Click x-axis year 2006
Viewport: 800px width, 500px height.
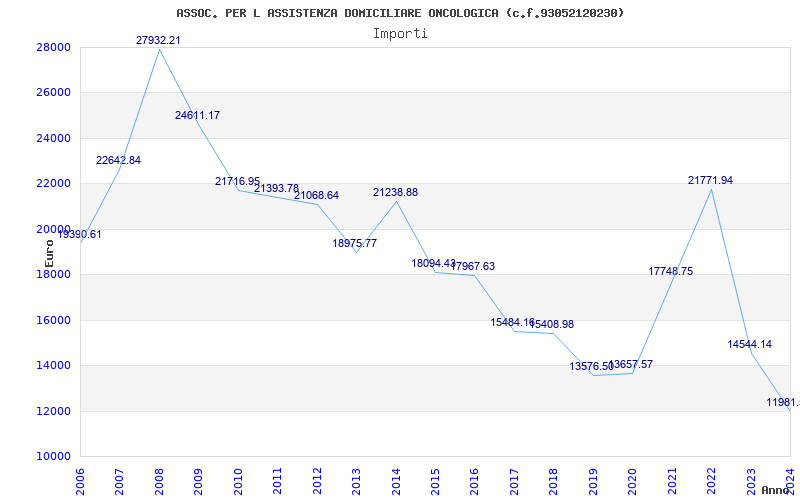[80, 482]
